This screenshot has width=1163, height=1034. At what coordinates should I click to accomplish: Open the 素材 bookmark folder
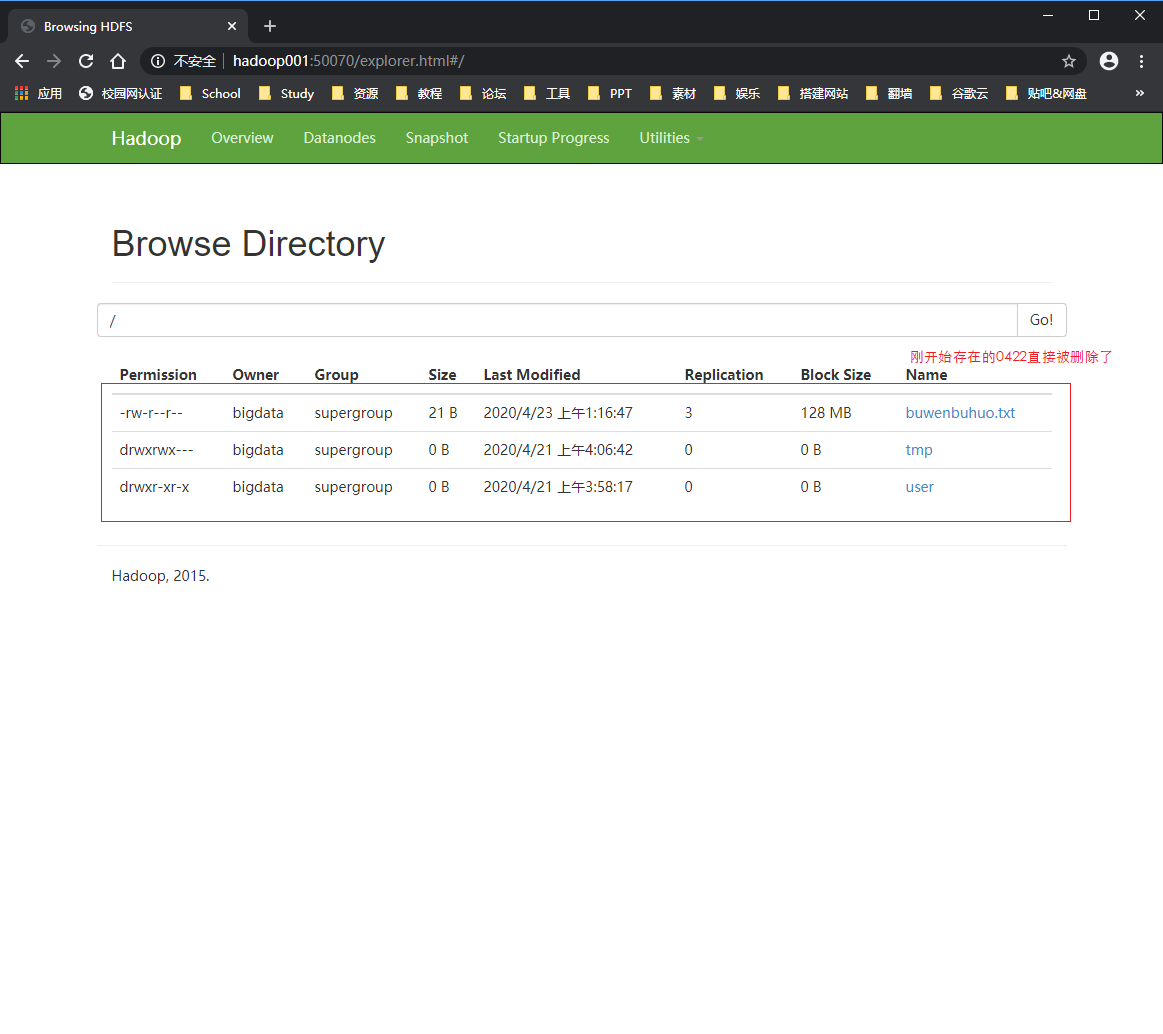point(673,93)
